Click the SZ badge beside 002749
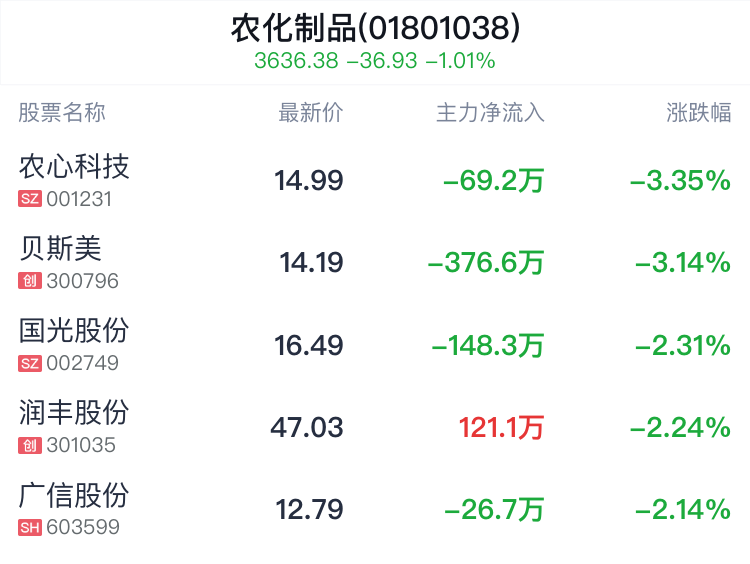This screenshot has width=750, height=564. [30, 363]
